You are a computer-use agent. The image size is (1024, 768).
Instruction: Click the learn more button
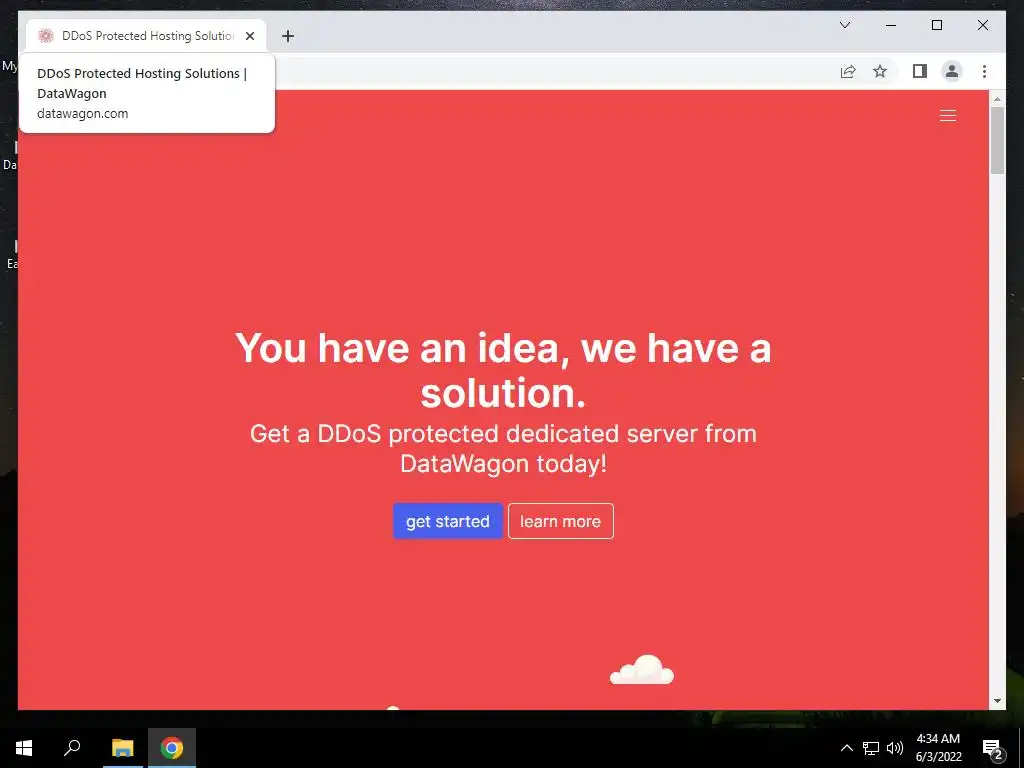(x=560, y=521)
